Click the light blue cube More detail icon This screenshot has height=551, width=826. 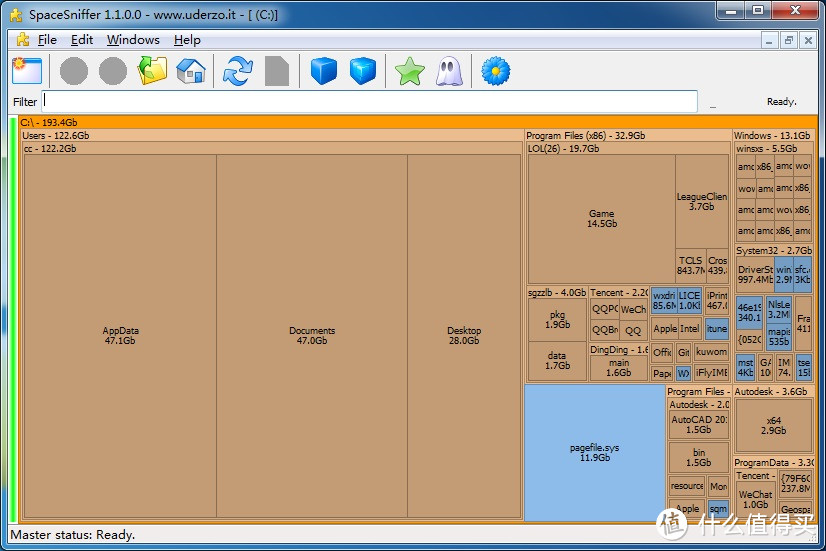coord(363,71)
